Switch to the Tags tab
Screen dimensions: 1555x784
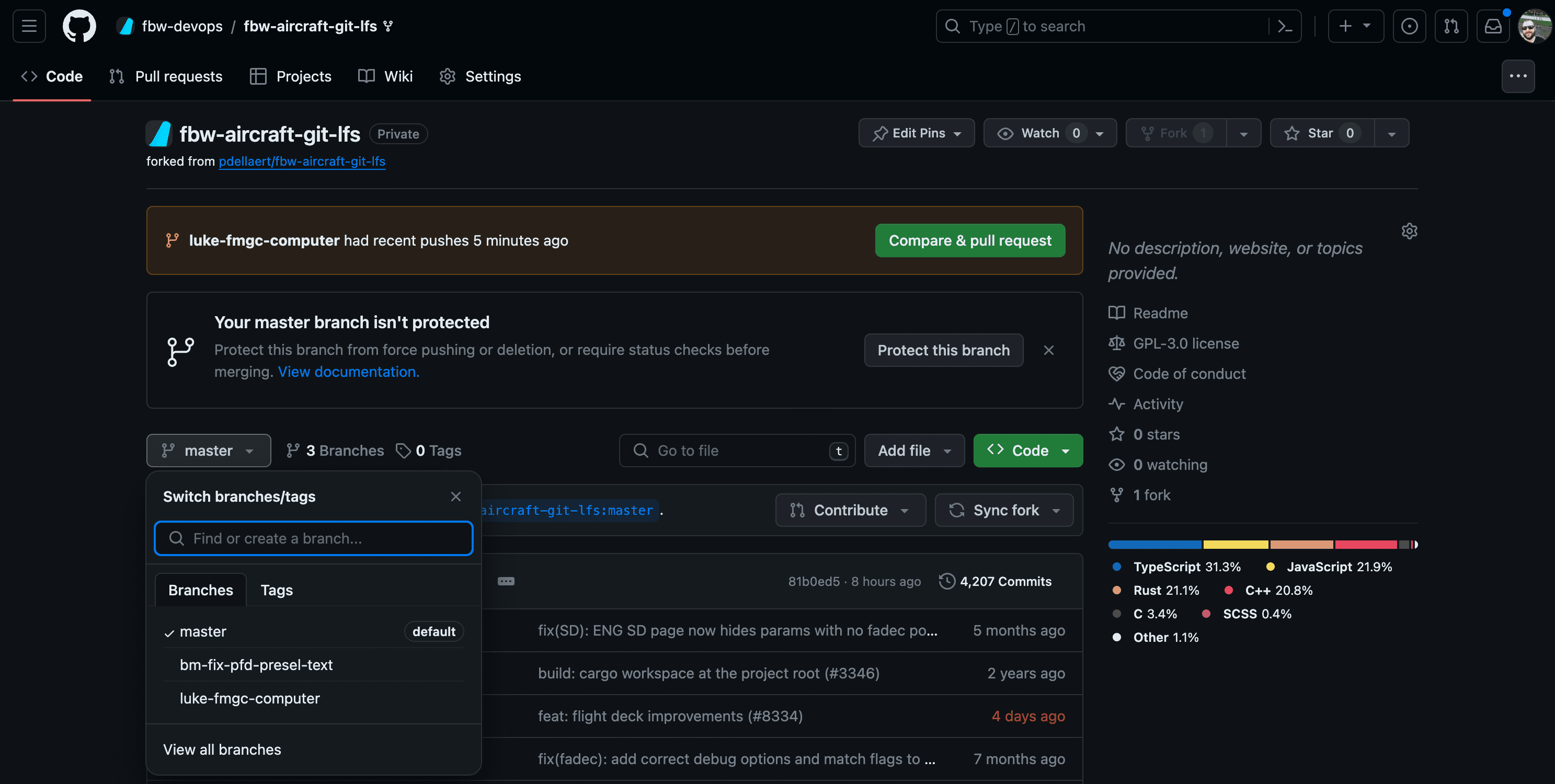pyautogui.click(x=277, y=590)
